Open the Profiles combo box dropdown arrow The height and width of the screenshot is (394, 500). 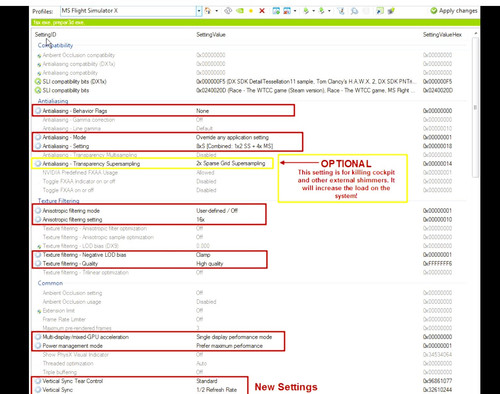[199, 11]
